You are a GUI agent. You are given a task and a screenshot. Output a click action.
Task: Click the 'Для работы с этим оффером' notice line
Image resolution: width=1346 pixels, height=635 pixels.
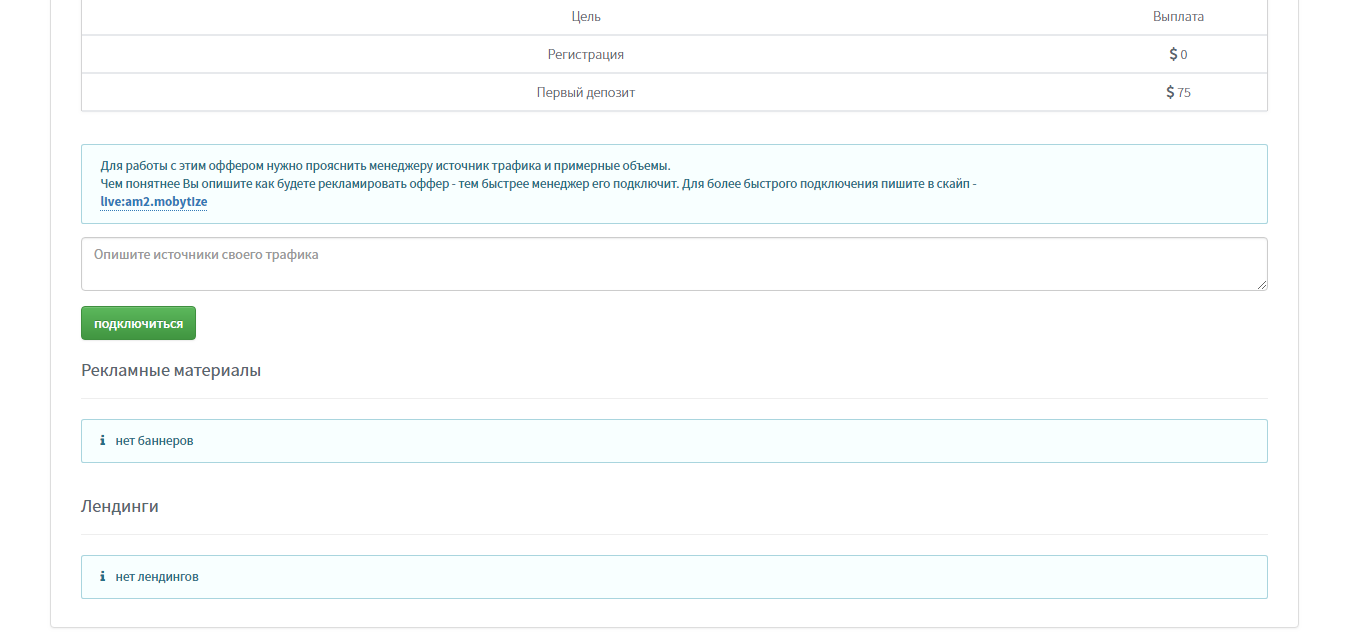click(x=385, y=166)
